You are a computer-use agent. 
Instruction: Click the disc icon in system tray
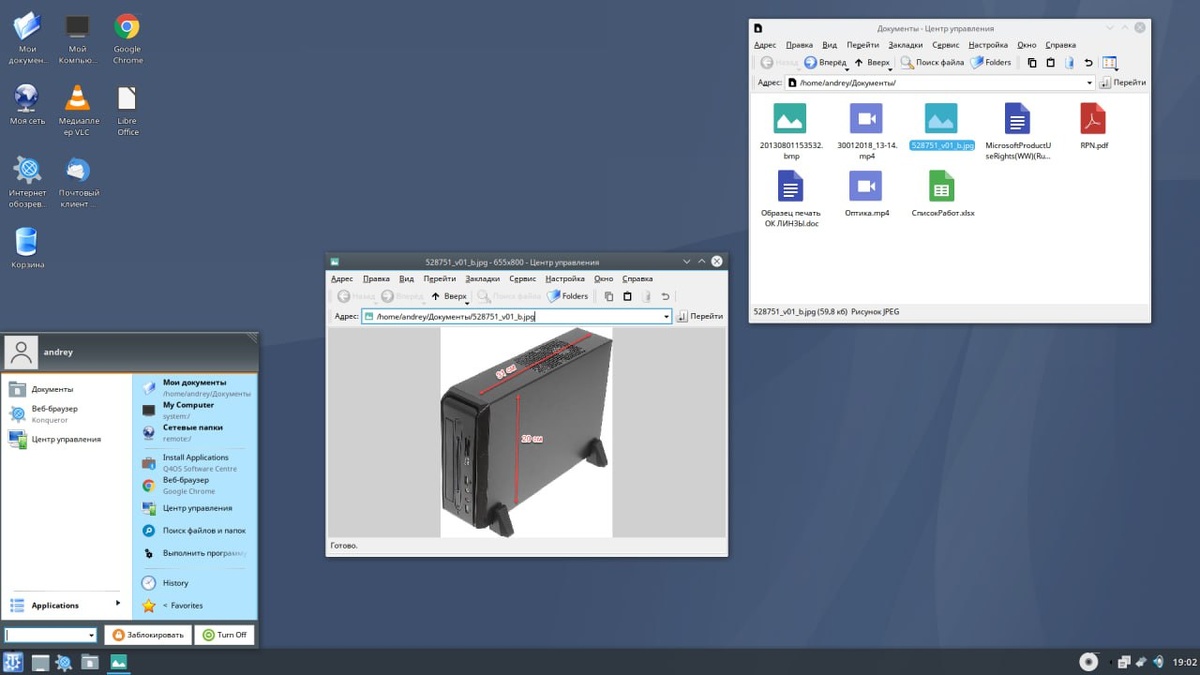1089,662
